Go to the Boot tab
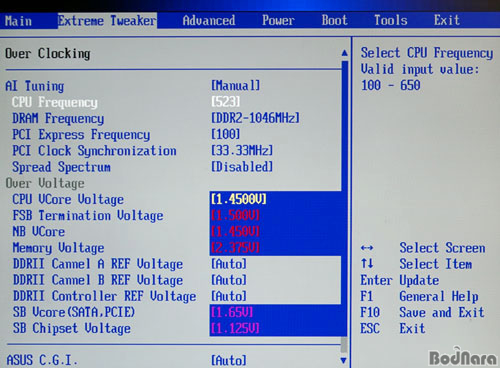This screenshot has width=500, height=368. click(x=334, y=20)
